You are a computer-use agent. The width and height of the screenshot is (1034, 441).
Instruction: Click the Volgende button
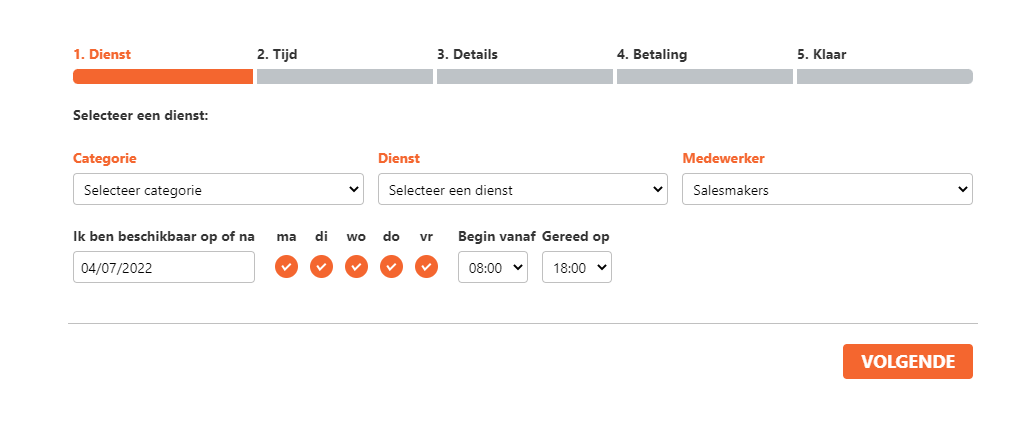pyautogui.click(x=907, y=362)
